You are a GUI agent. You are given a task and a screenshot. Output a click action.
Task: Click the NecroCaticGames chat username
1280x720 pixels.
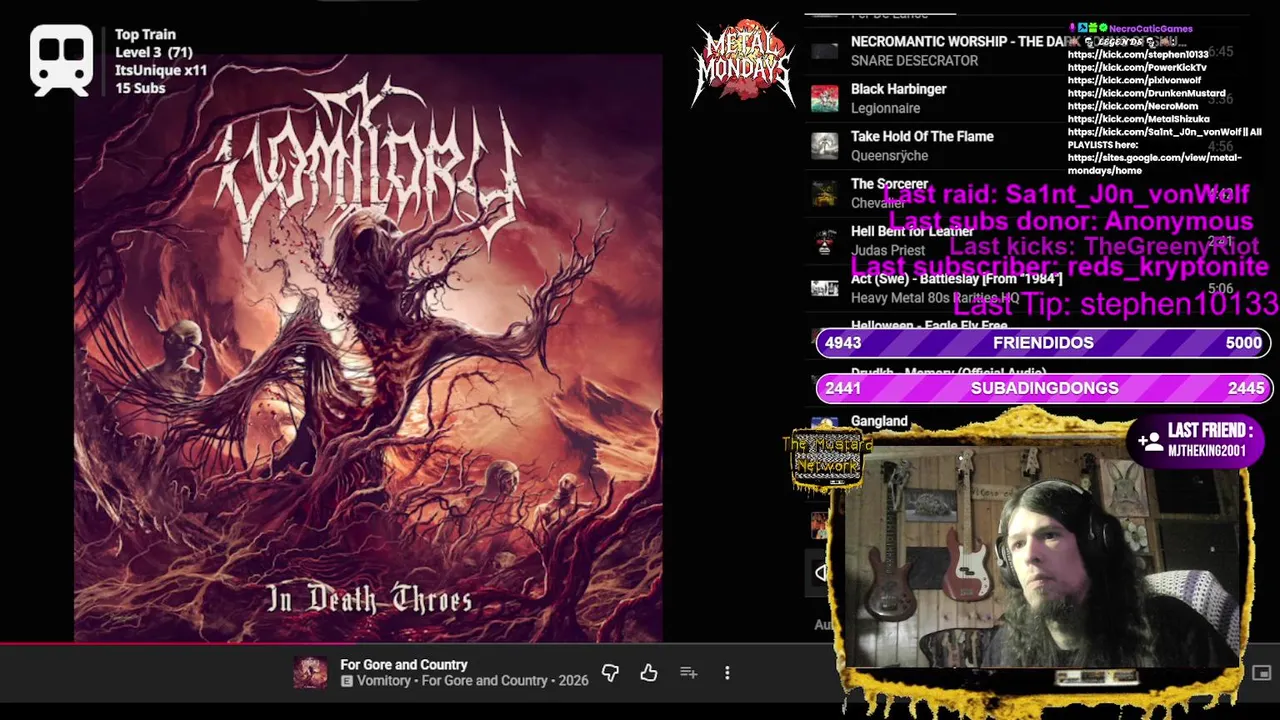(x=1150, y=29)
